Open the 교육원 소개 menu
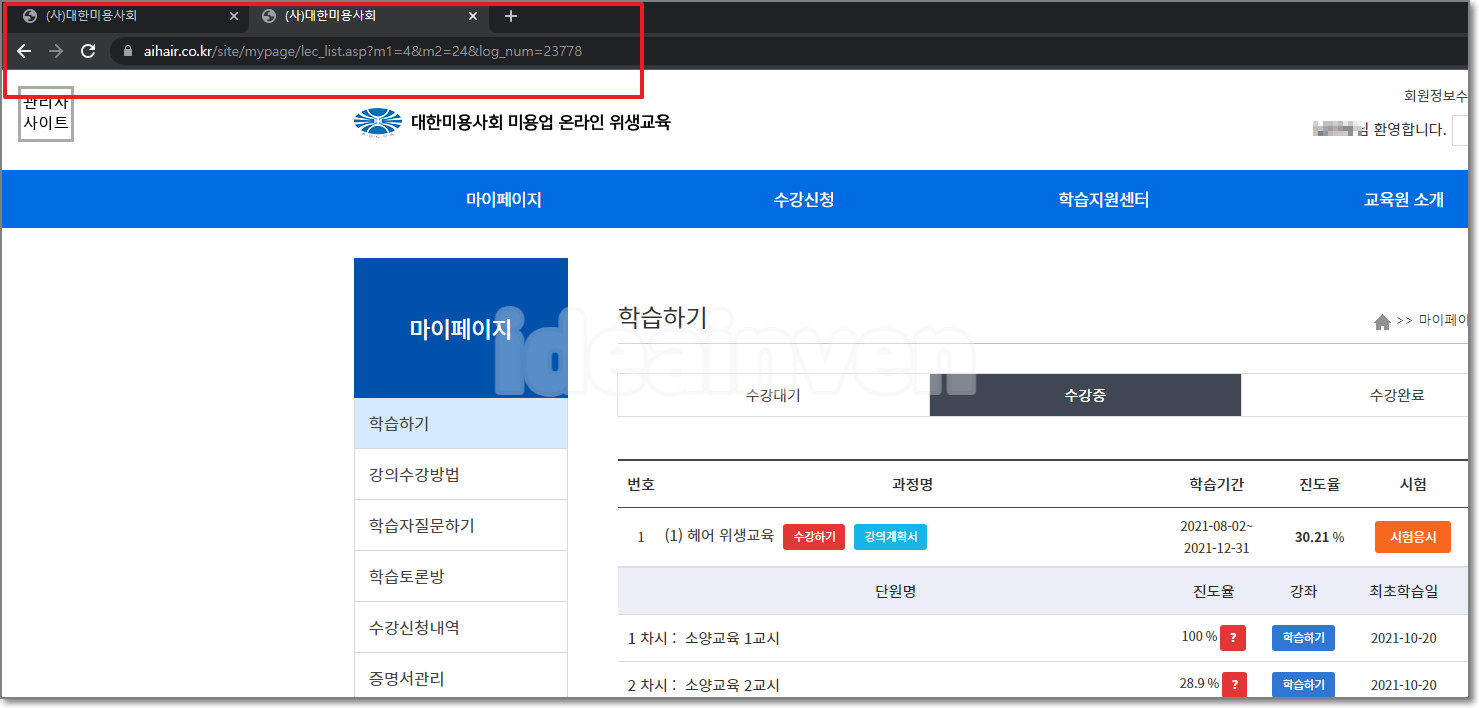 point(1403,199)
